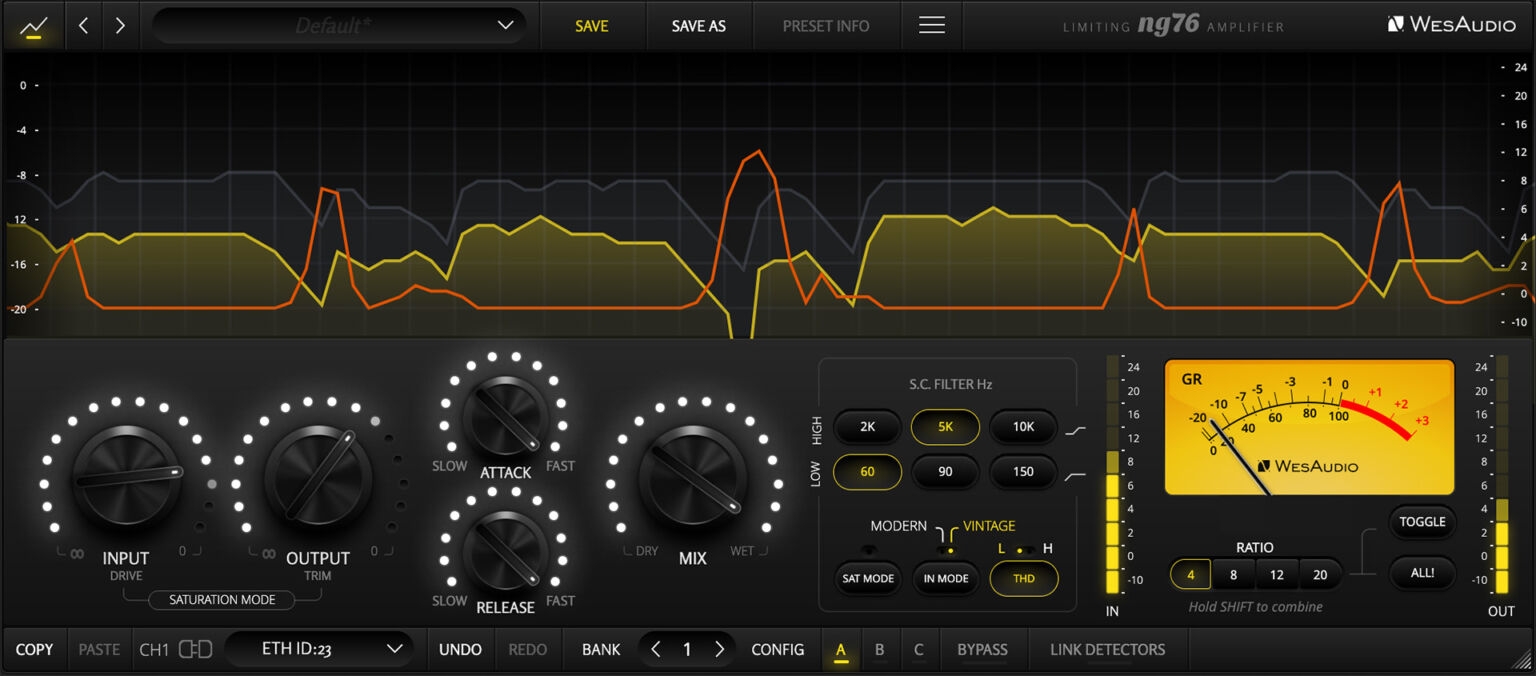Toggle IN MODE modern/vintage button

tap(945, 579)
